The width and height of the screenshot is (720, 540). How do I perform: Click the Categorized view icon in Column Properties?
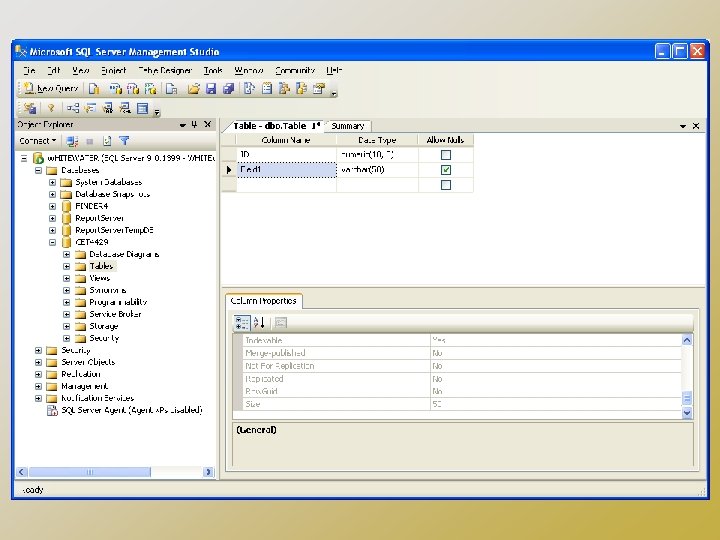click(x=242, y=322)
